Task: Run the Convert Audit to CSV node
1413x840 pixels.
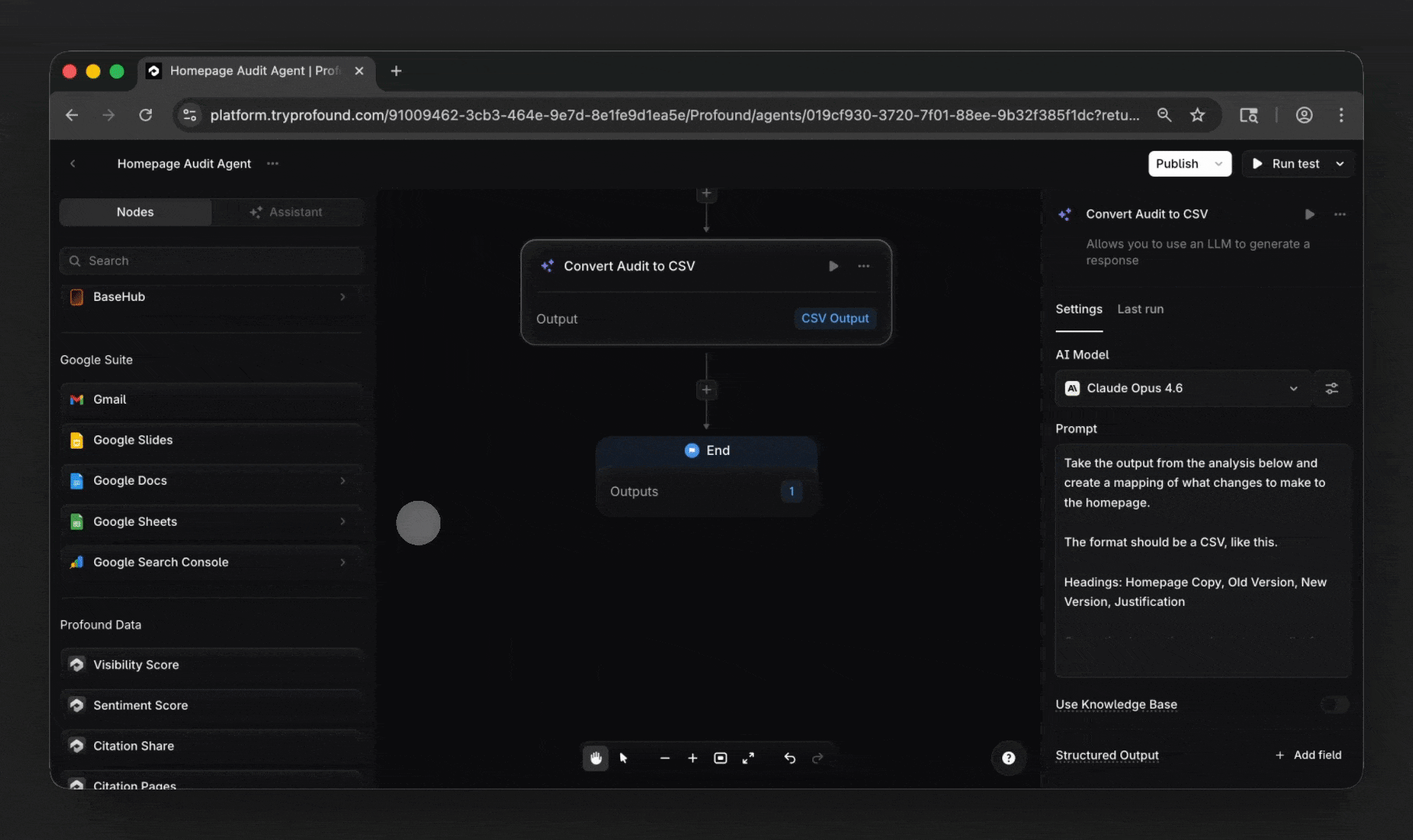Action: click(833, 266)
